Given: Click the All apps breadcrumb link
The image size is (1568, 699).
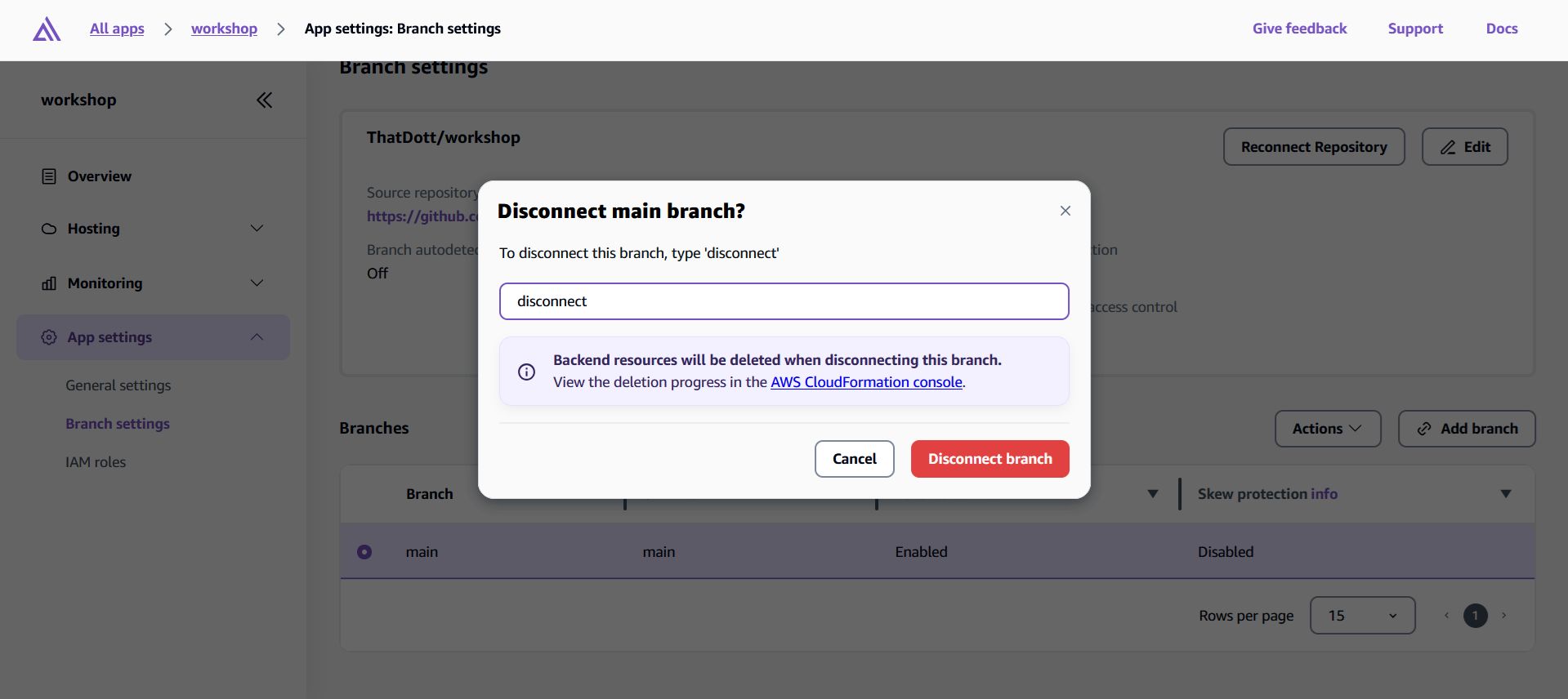Looking at the screenshot, I should 117,29.
